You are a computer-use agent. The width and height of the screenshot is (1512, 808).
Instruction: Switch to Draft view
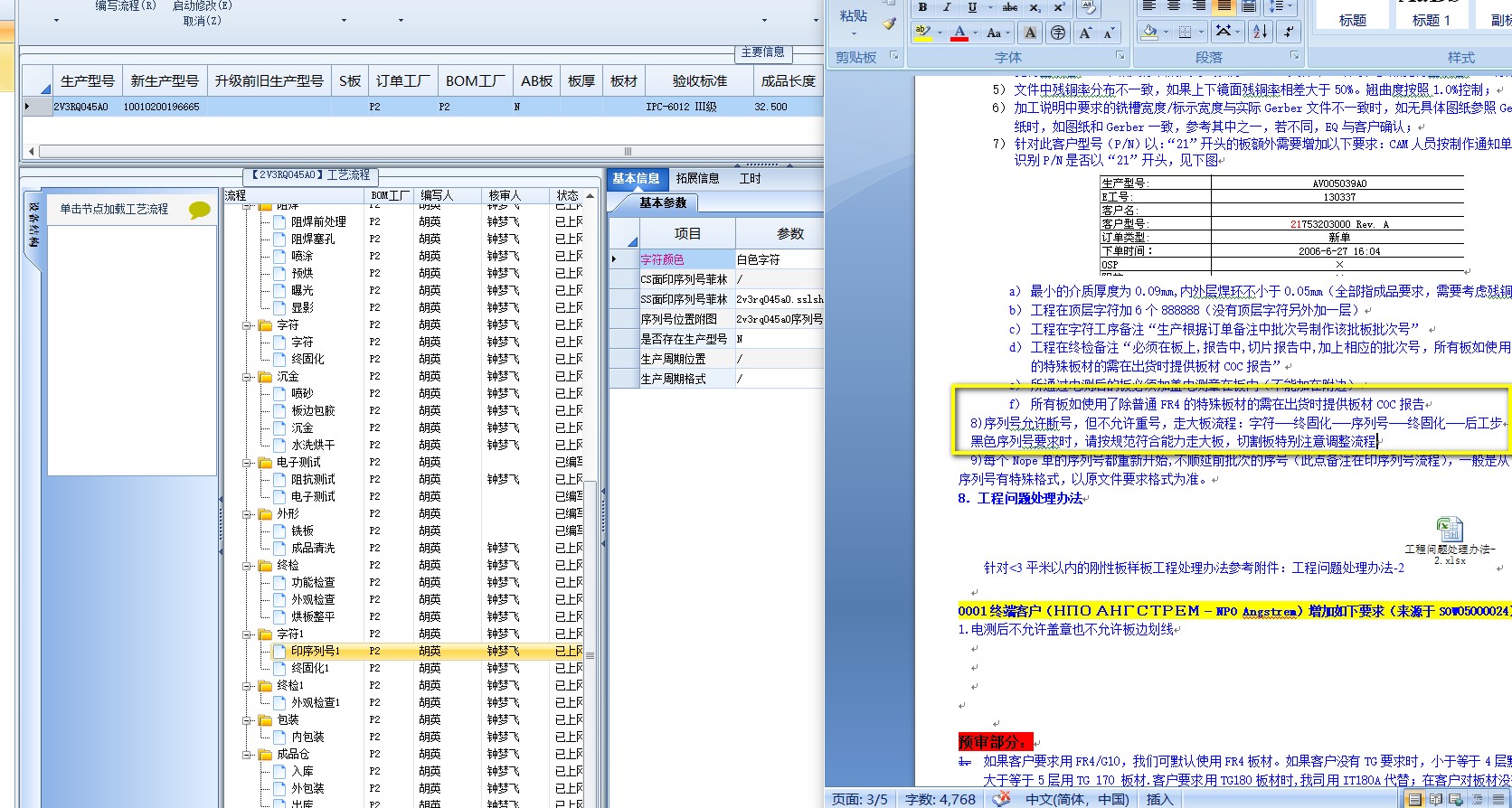(x=1497, y=800)
